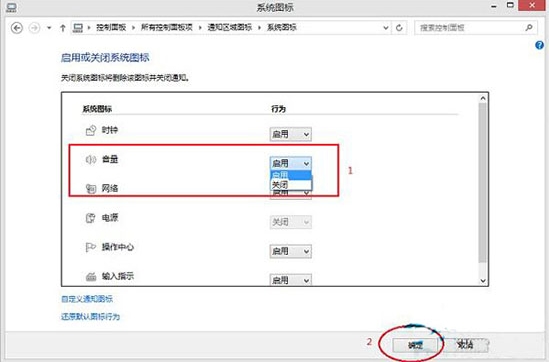Click the vertical scrollbar thumb

pos(483,182)
